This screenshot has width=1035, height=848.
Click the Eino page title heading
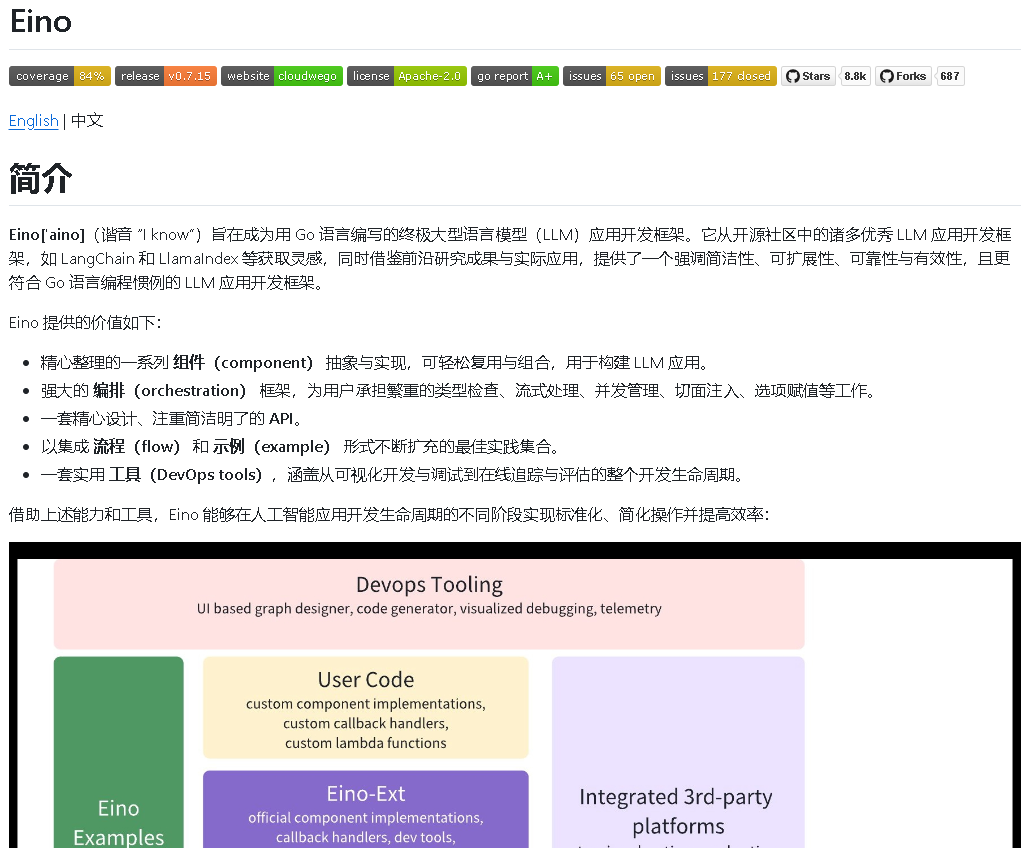41,22
